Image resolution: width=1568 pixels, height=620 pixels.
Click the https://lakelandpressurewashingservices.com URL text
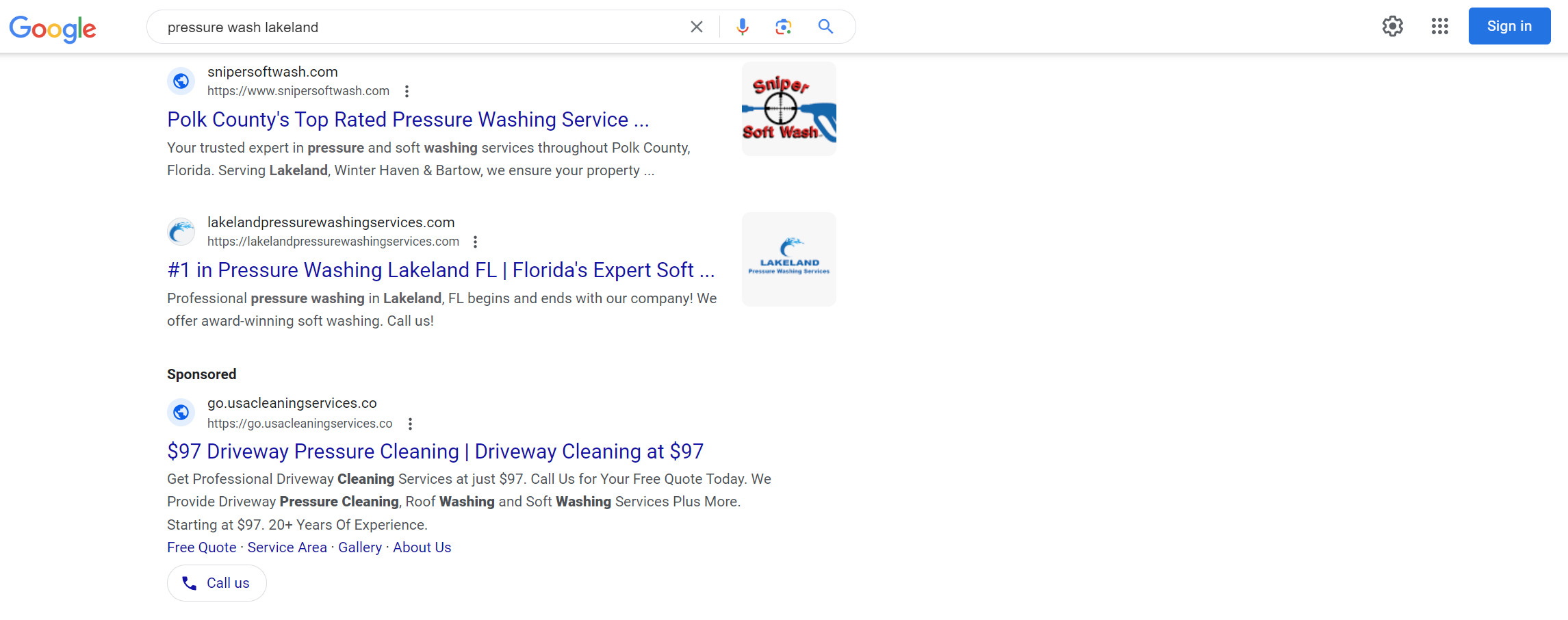pyautogui.click(x=333, y=242)
